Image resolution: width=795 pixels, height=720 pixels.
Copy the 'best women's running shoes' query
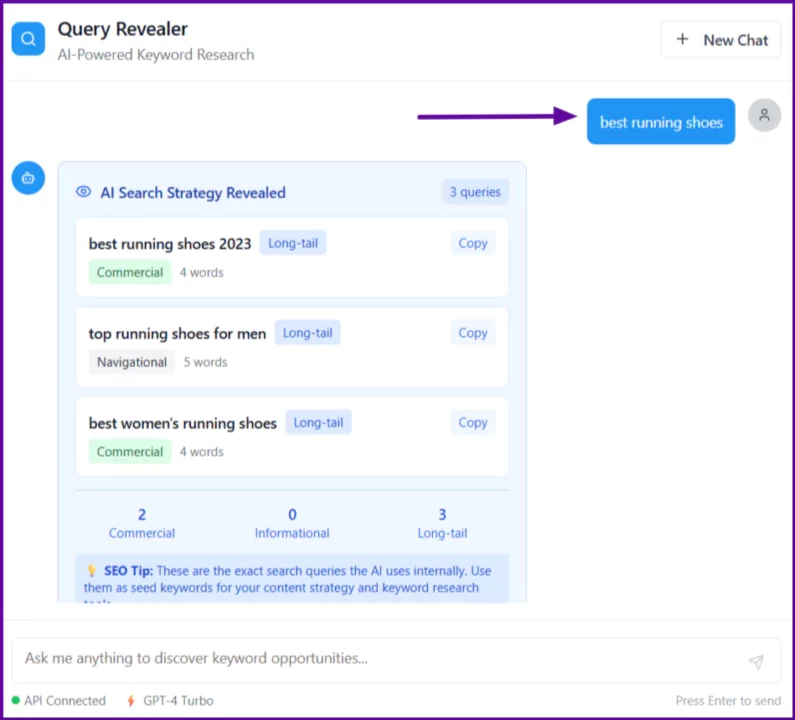tap(472, 422)
